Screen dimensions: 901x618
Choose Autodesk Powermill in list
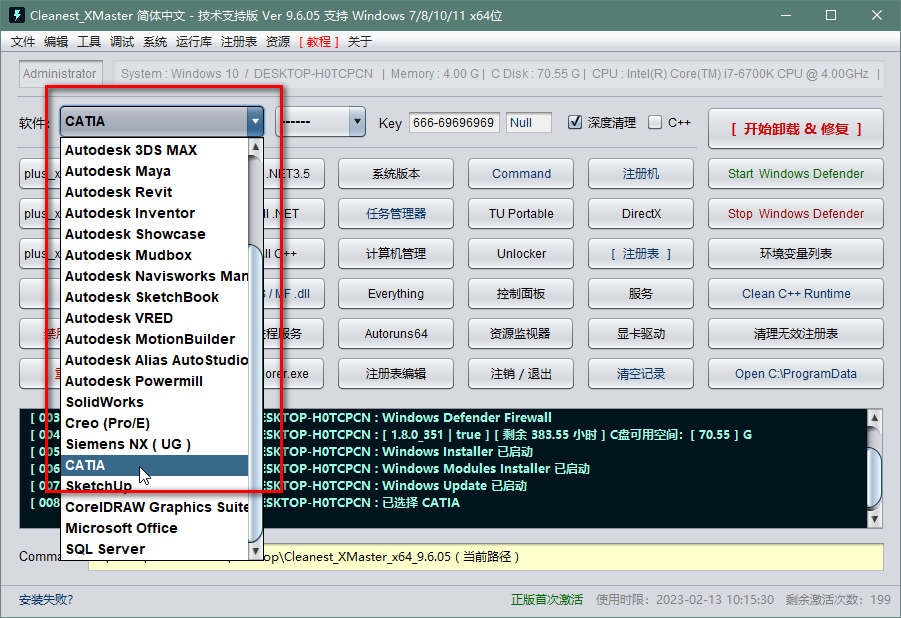[x=155, y=381]
